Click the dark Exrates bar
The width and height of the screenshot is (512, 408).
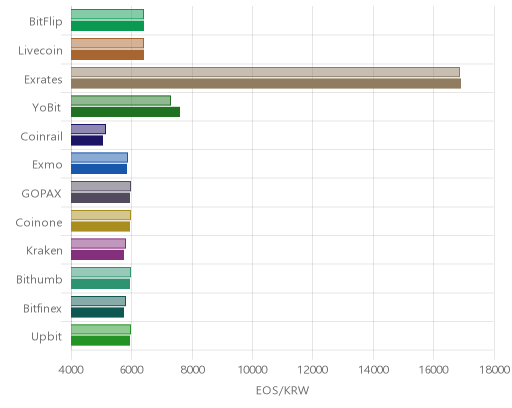[266, 84]
